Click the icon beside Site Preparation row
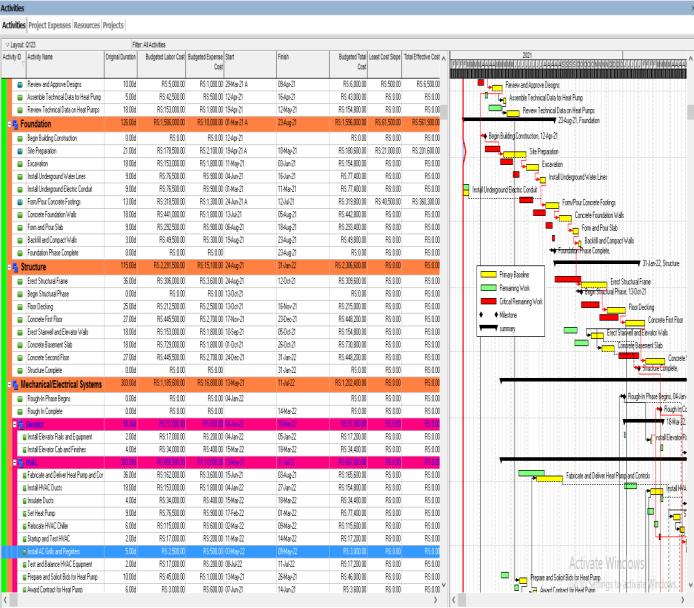Image resolution: width=694 pixels, height=608 pixels. [x=20, y=151]
